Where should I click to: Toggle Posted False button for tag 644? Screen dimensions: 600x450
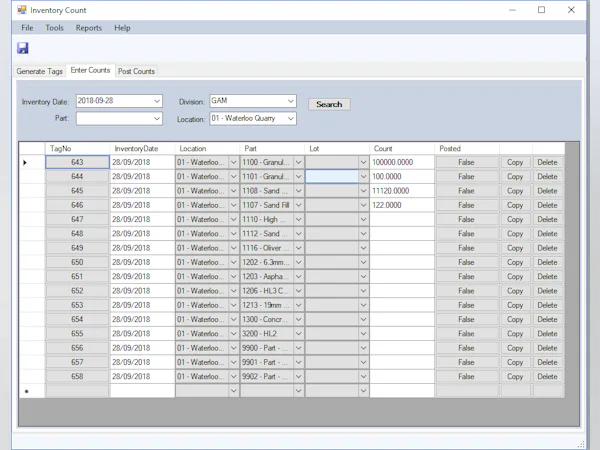(x=466, y=176)
